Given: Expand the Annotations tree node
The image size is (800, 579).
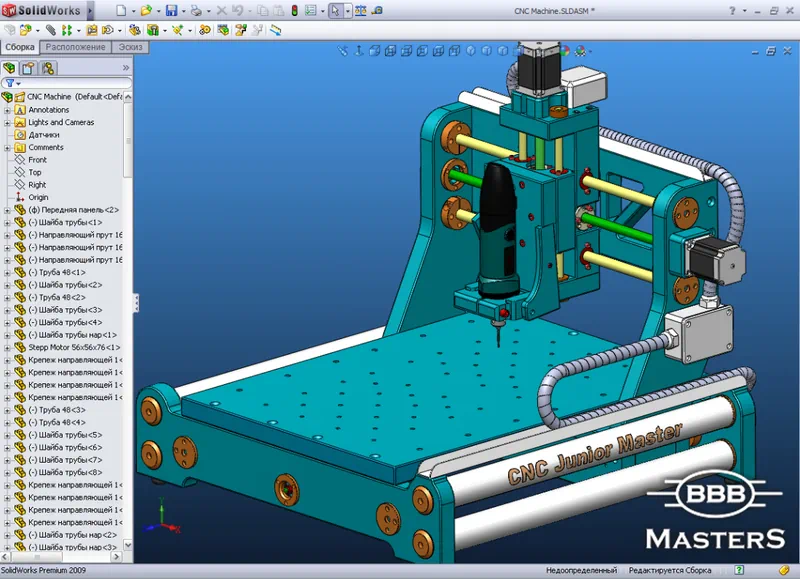Looking at the screenshot, I should 7,110.
